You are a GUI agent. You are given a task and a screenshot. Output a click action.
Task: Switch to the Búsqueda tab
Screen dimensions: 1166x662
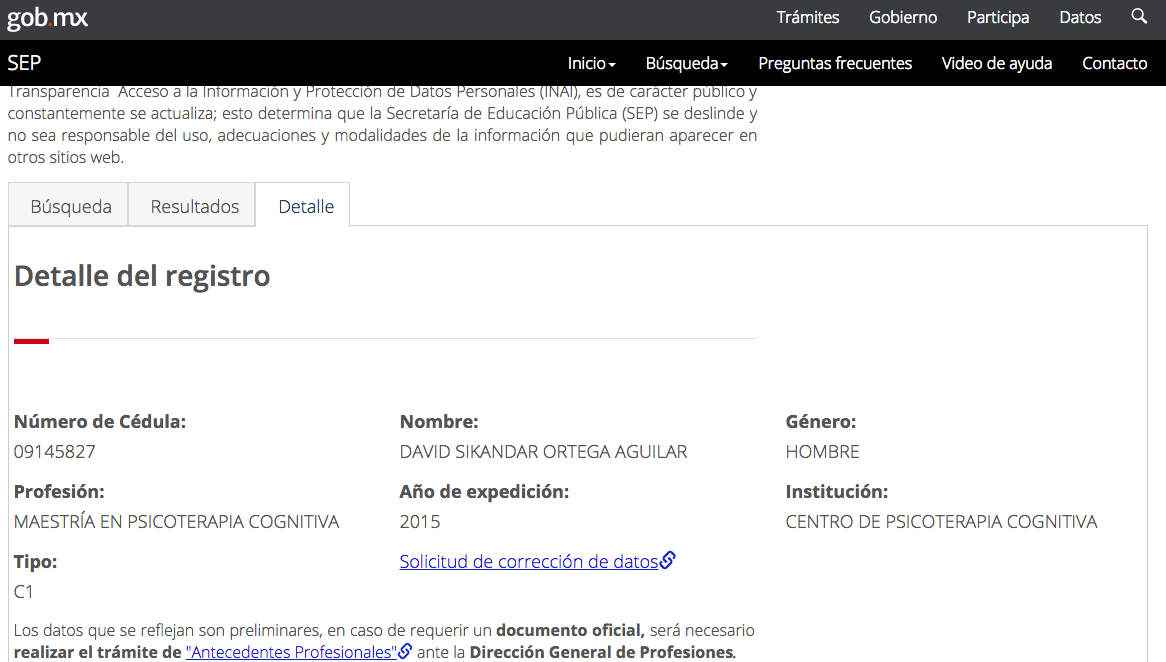(x=71, y=207)
